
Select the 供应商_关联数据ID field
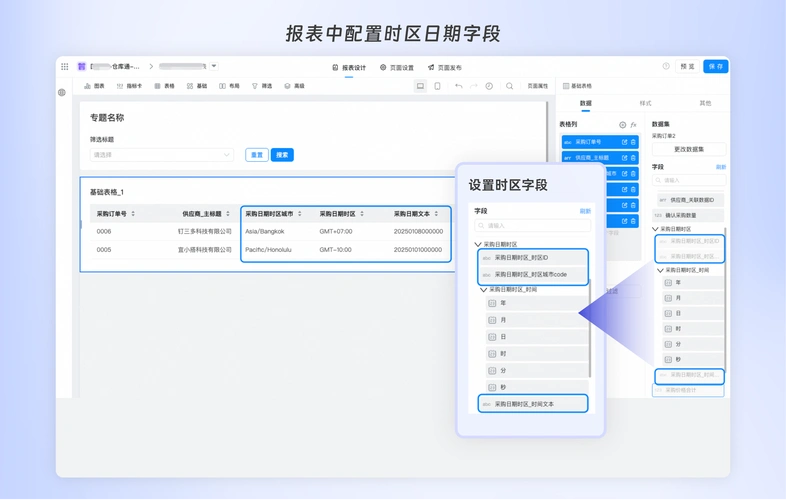point(689,200)
